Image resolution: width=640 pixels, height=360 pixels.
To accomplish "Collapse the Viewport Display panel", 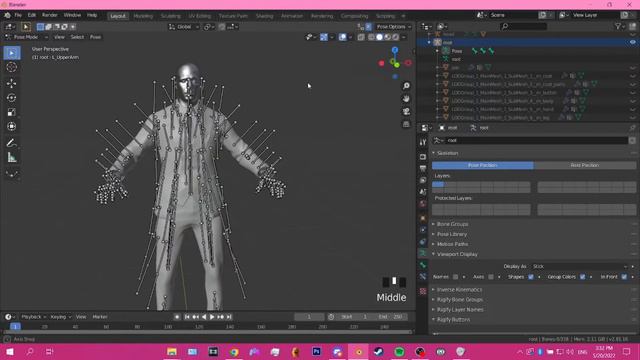I will point(457,254).
